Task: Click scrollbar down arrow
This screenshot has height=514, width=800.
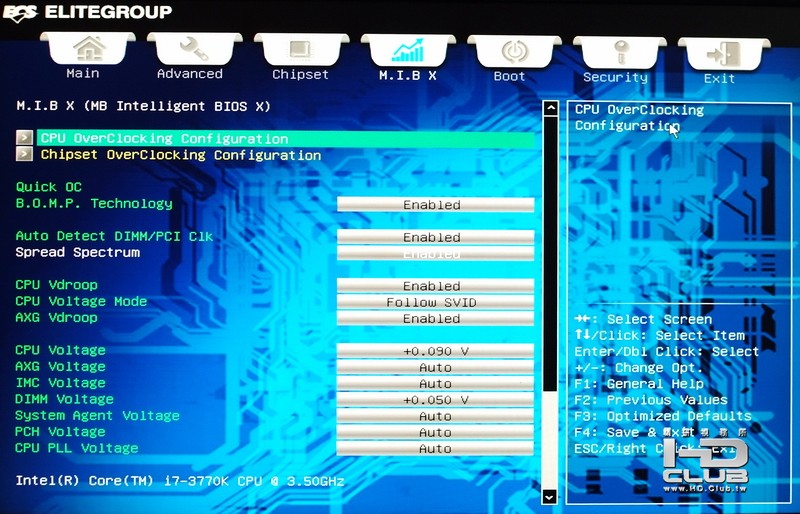Action: (551, 497)
